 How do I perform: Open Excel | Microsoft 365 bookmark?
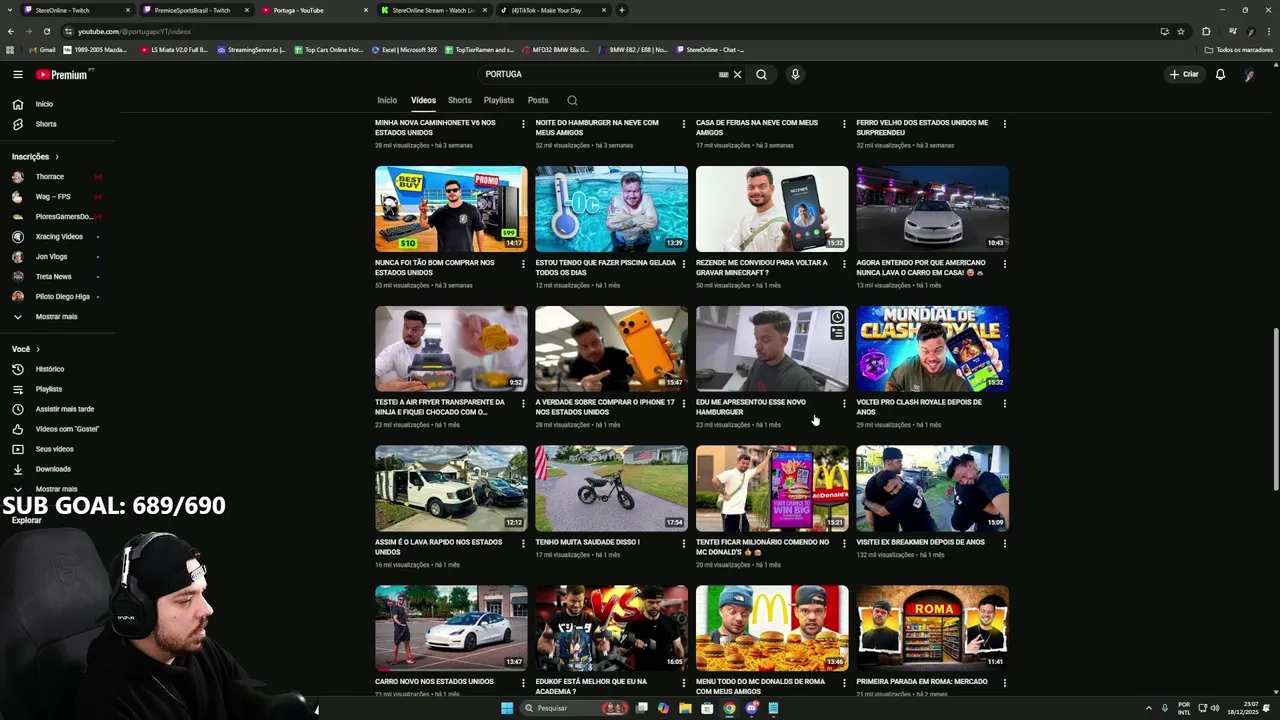(404, 49)
